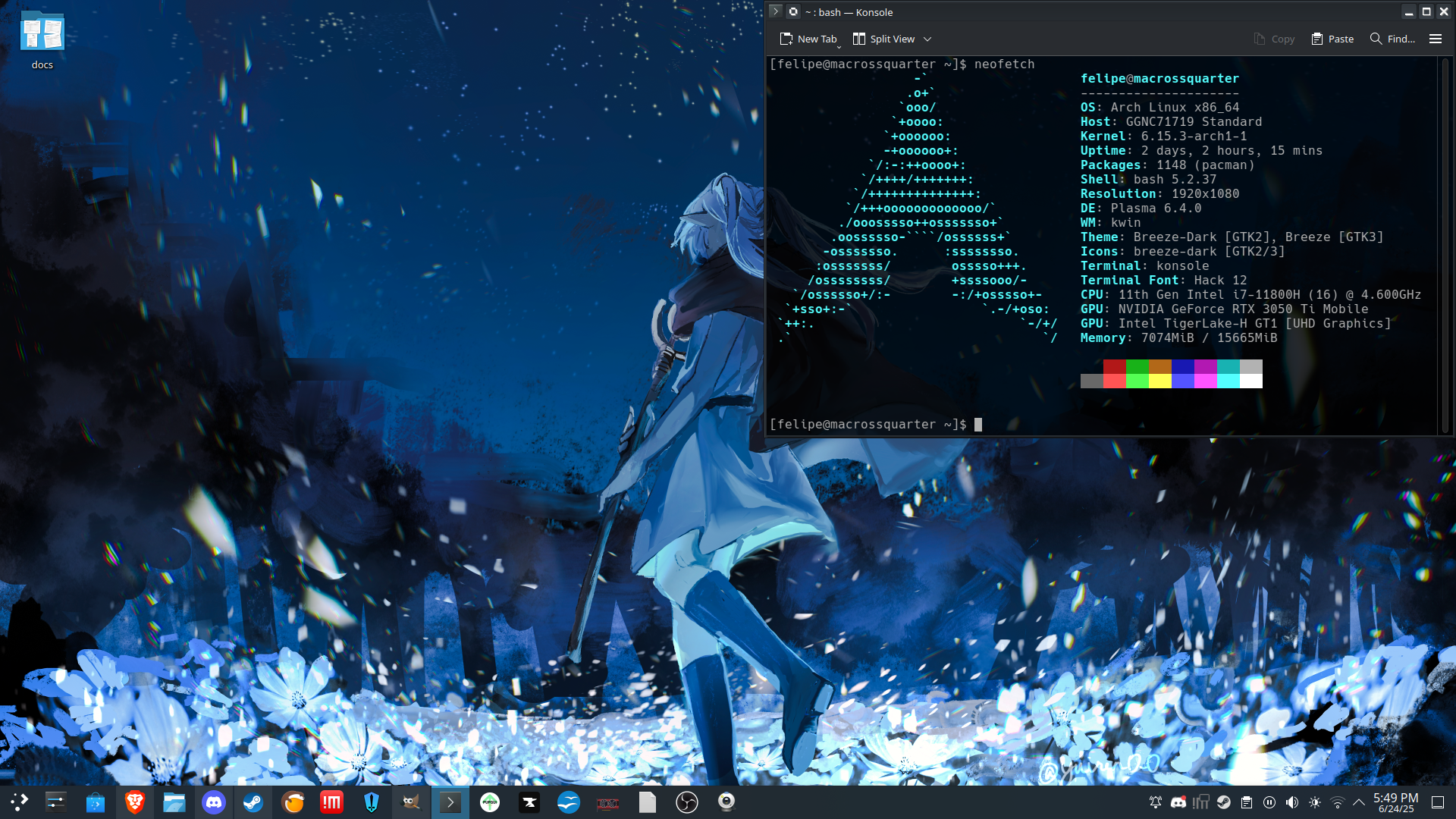
Task: Click the 'Kernel: 6.15.3-arch1-1' line
Action: 1163,136
